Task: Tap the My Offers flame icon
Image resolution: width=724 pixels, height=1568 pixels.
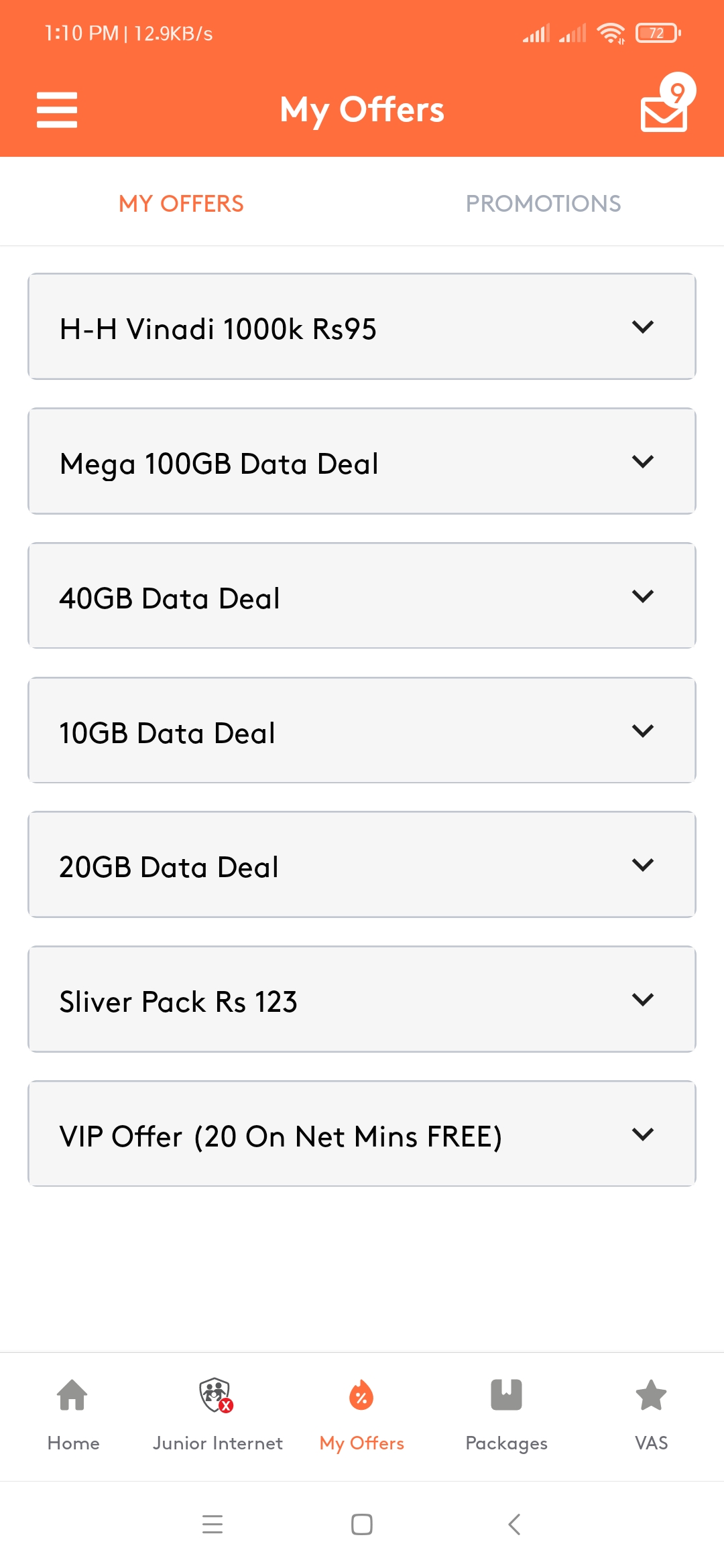Action: tap(361, 1395)
